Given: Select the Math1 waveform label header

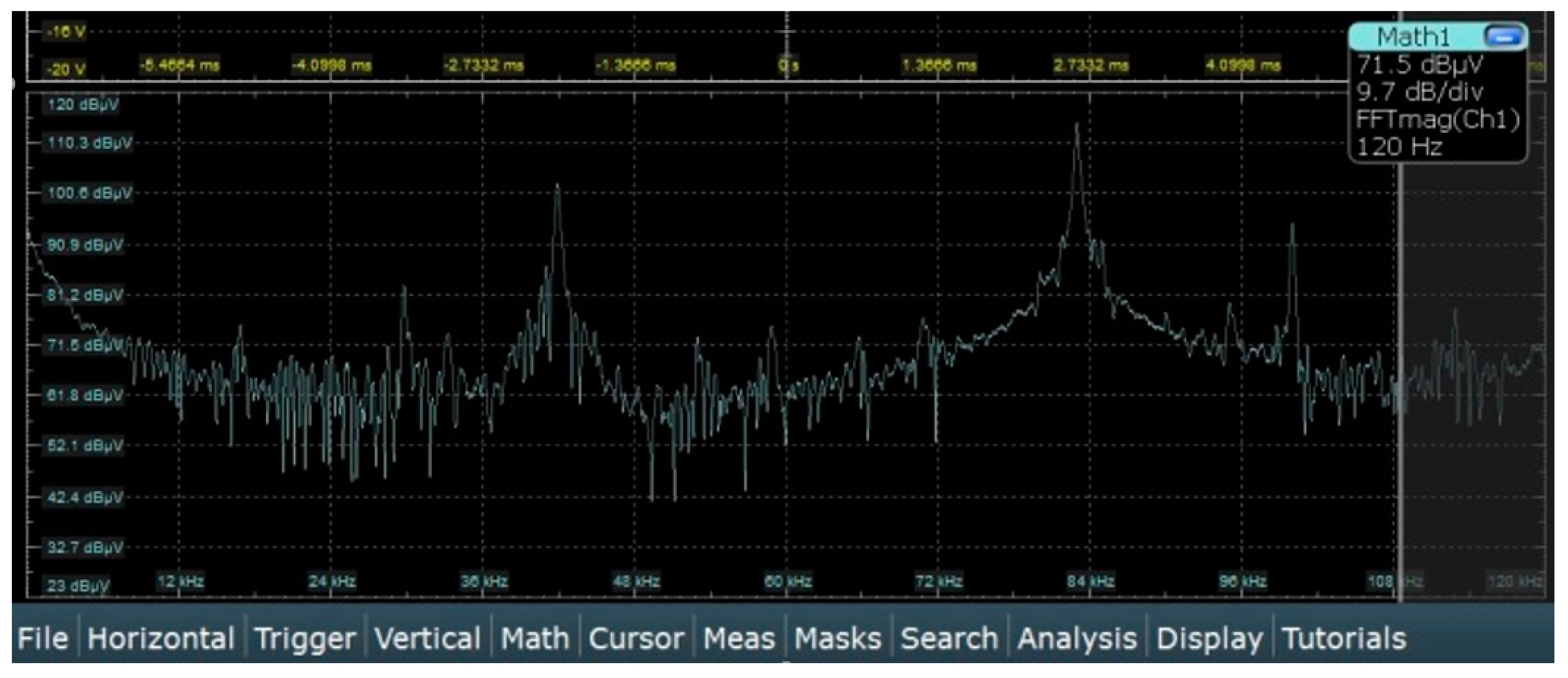Looking at the screenshot, I should pos(1414,37).
